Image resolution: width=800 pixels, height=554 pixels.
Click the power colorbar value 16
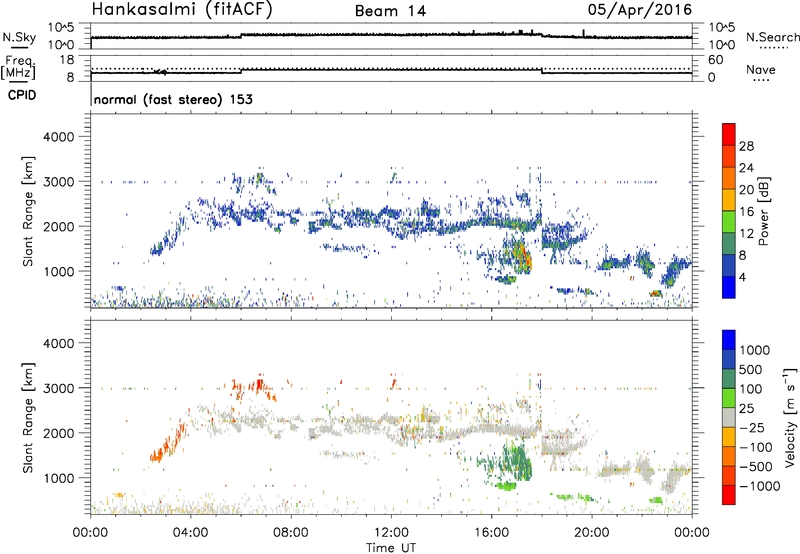[746, 212]
